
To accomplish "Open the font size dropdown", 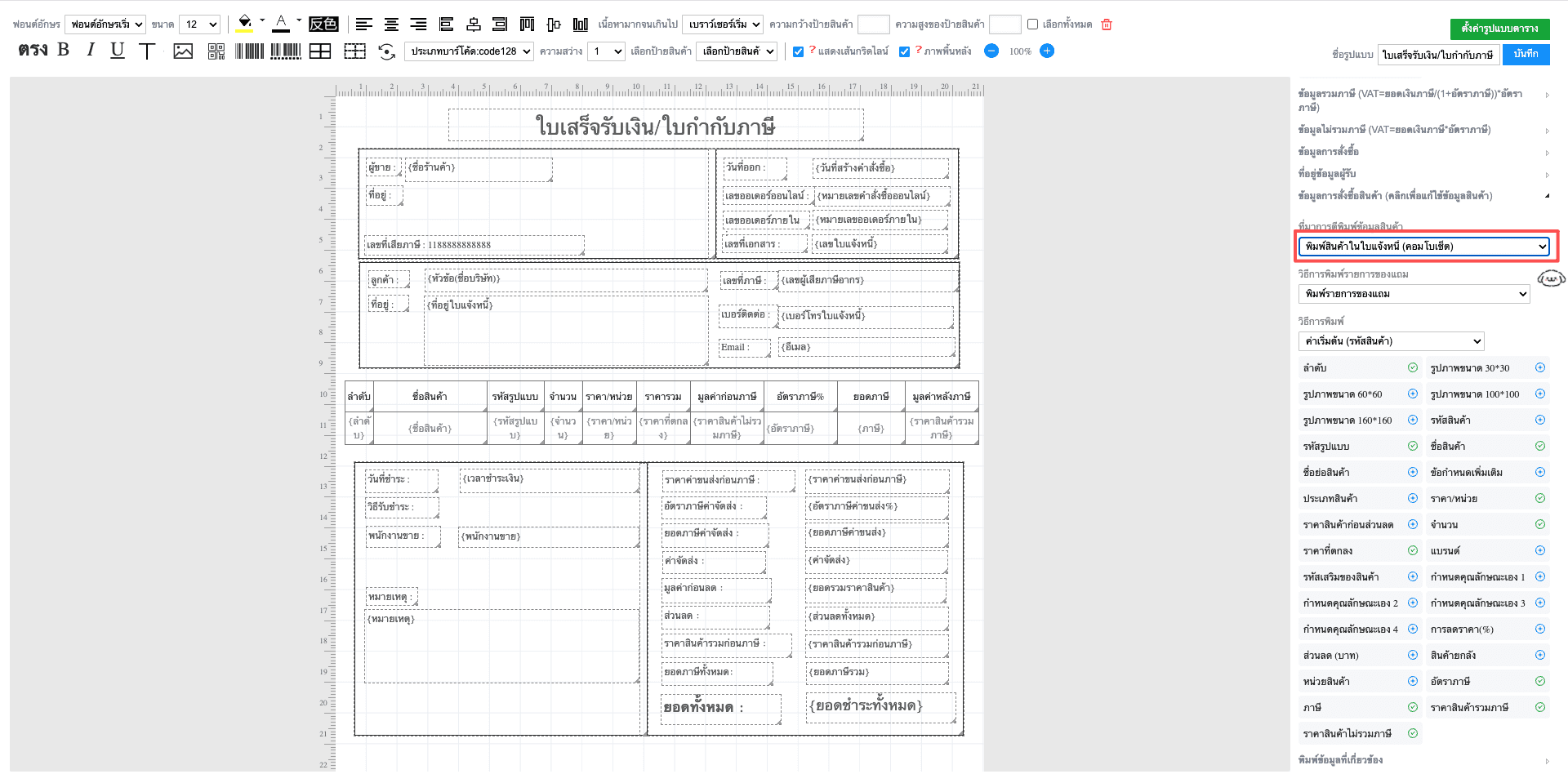I will [x=200, y=24].
